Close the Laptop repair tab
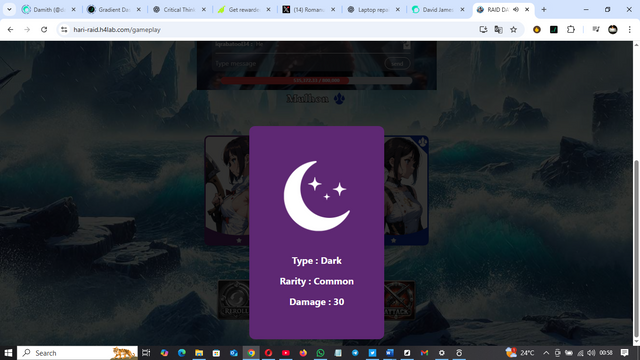 point(398,9)
